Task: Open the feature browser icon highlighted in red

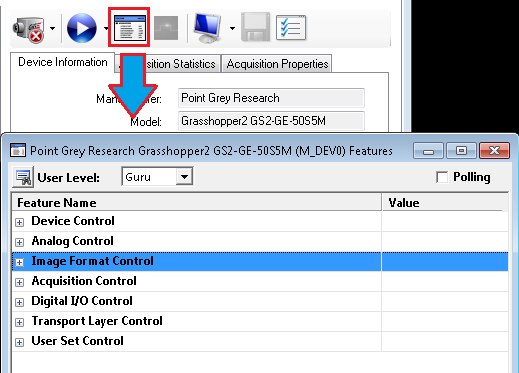Action: tap(129, 28)
